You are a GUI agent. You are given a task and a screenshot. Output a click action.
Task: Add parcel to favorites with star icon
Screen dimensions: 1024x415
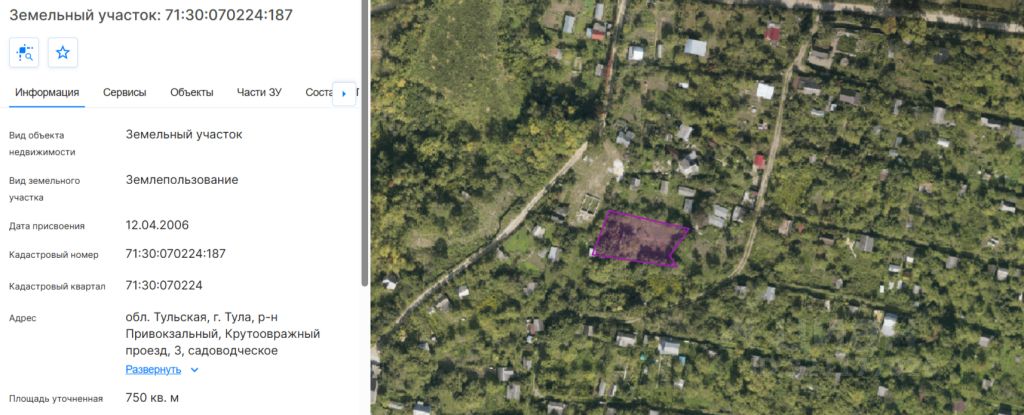coord(63,52)
